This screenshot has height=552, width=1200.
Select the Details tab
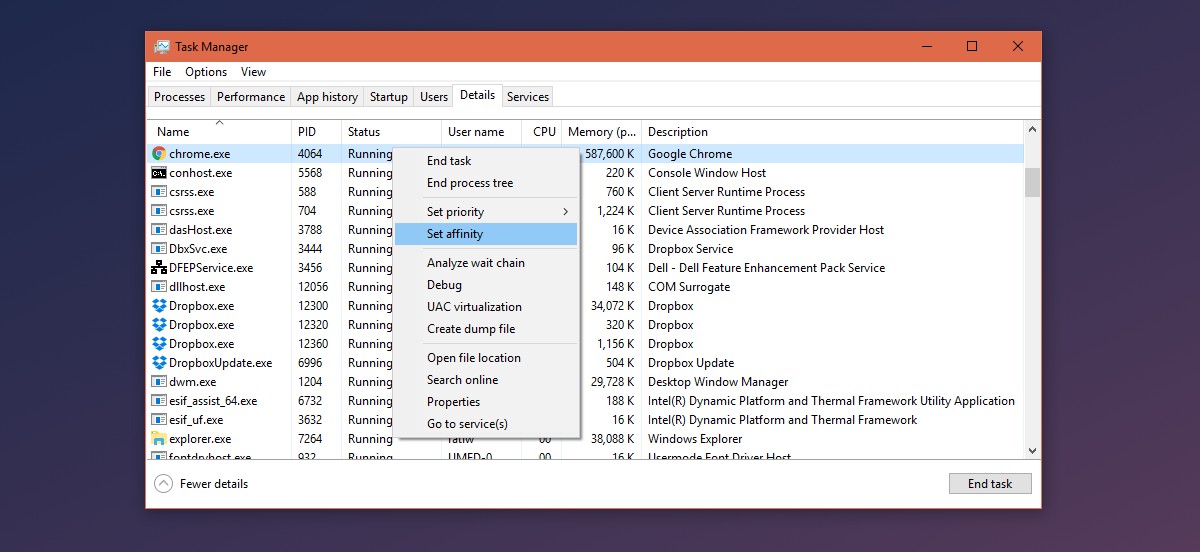[x=477, y=95]
